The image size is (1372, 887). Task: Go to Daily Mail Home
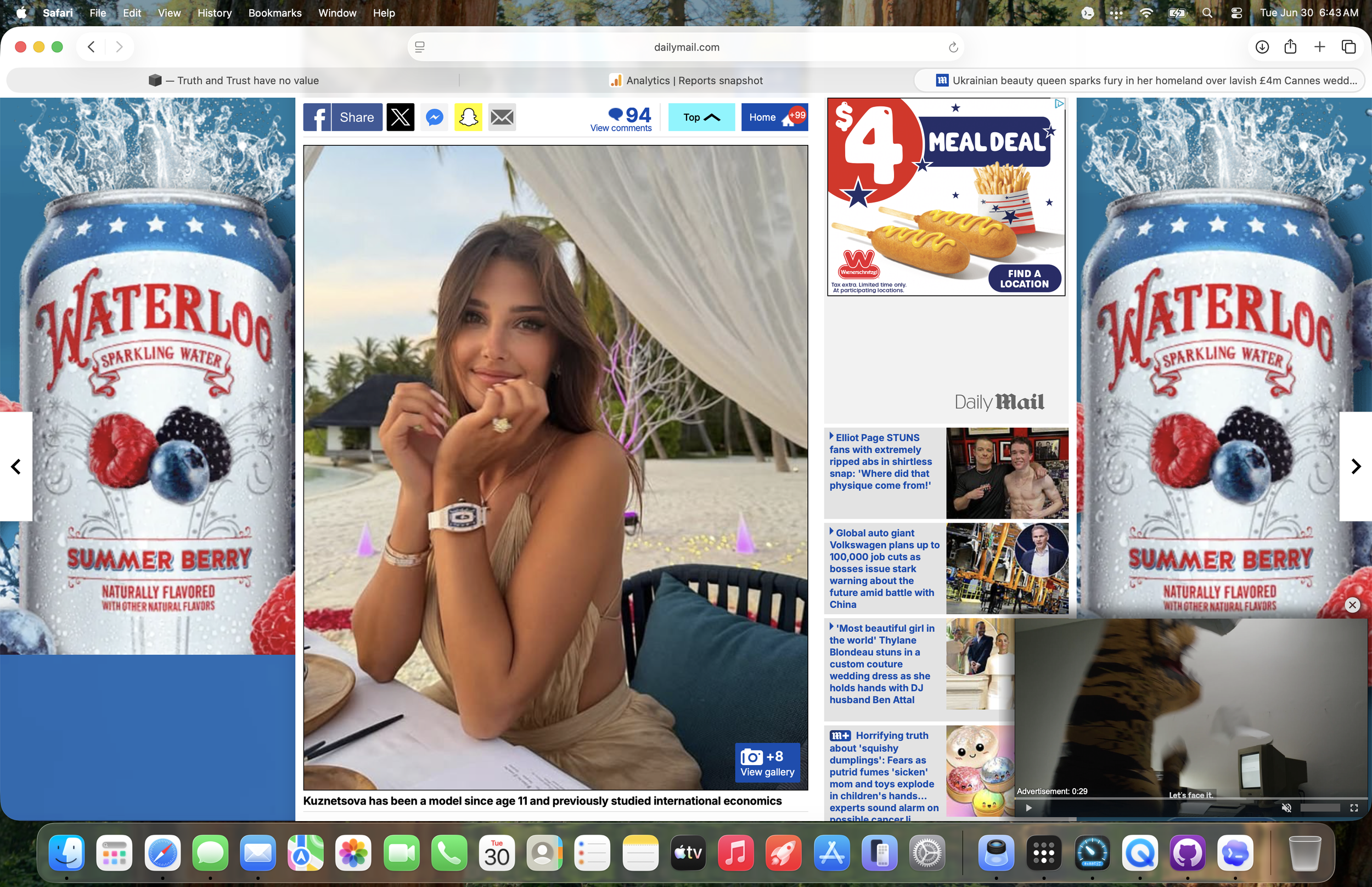coord(774,117)
